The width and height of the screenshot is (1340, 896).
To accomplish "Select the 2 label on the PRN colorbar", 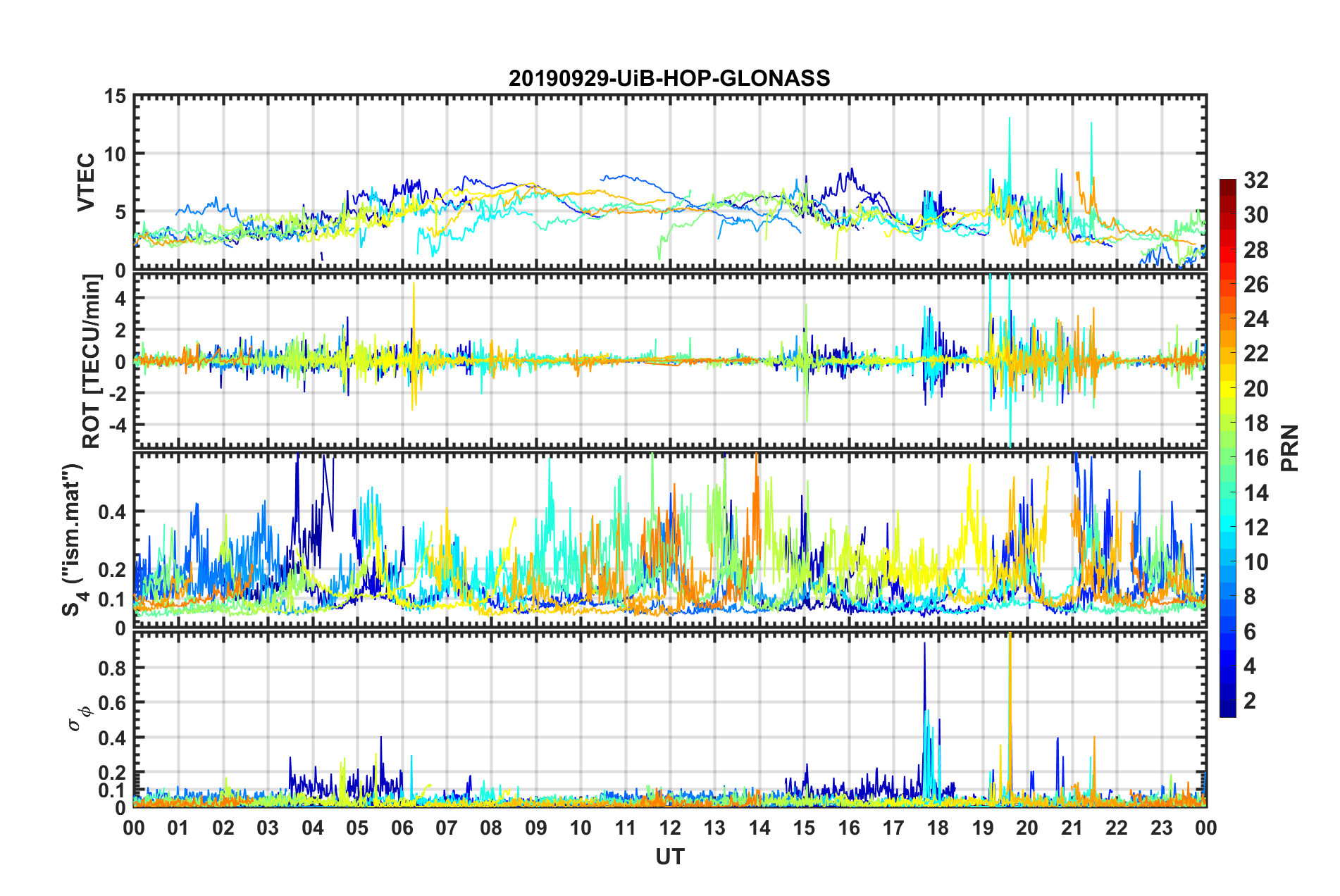I will [1250, 701].
